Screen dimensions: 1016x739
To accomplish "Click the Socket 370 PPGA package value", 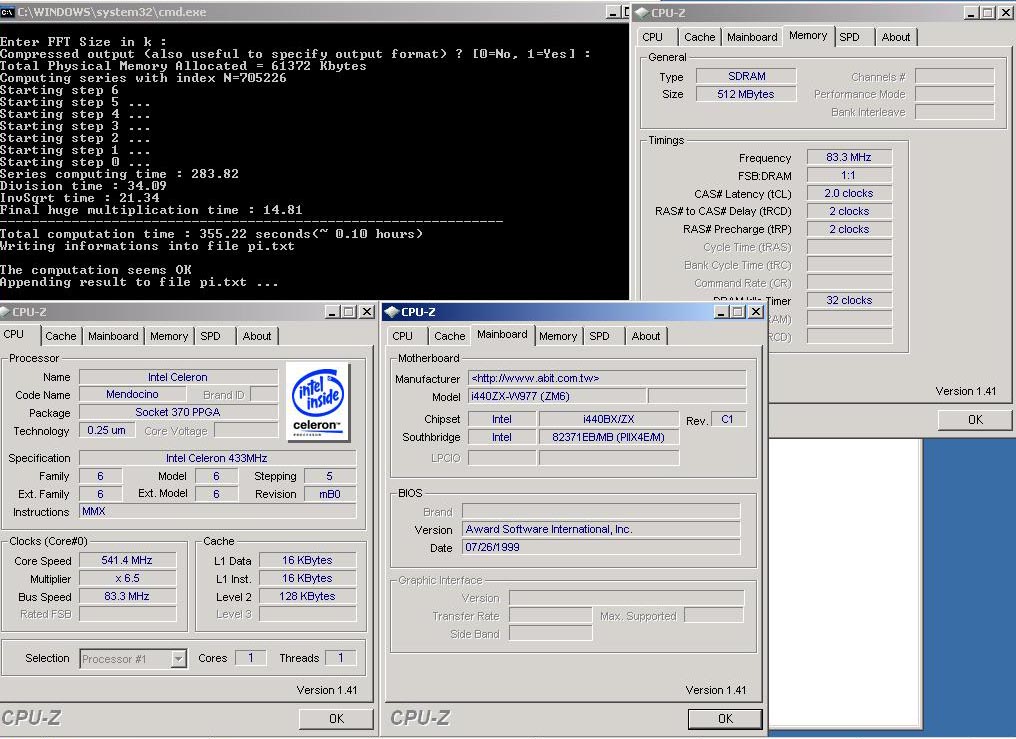I will pyautogui.click(x=178, y=413).
